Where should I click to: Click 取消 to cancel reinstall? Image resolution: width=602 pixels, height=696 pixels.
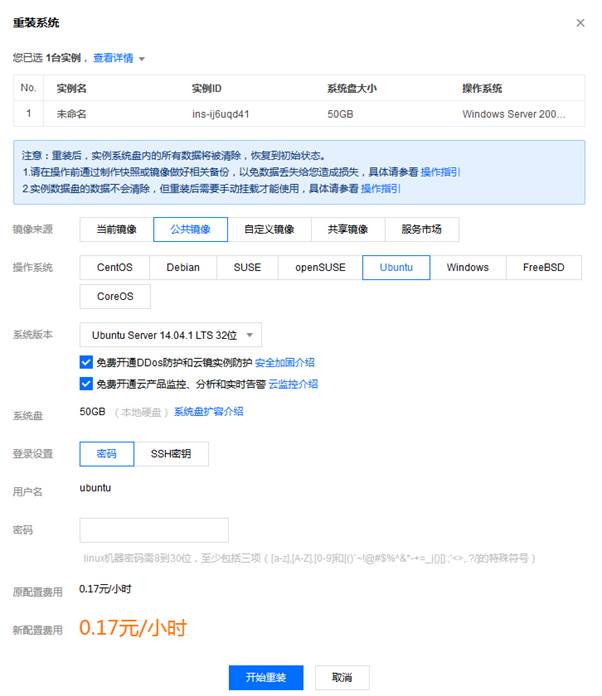click(x=342, y=677)
